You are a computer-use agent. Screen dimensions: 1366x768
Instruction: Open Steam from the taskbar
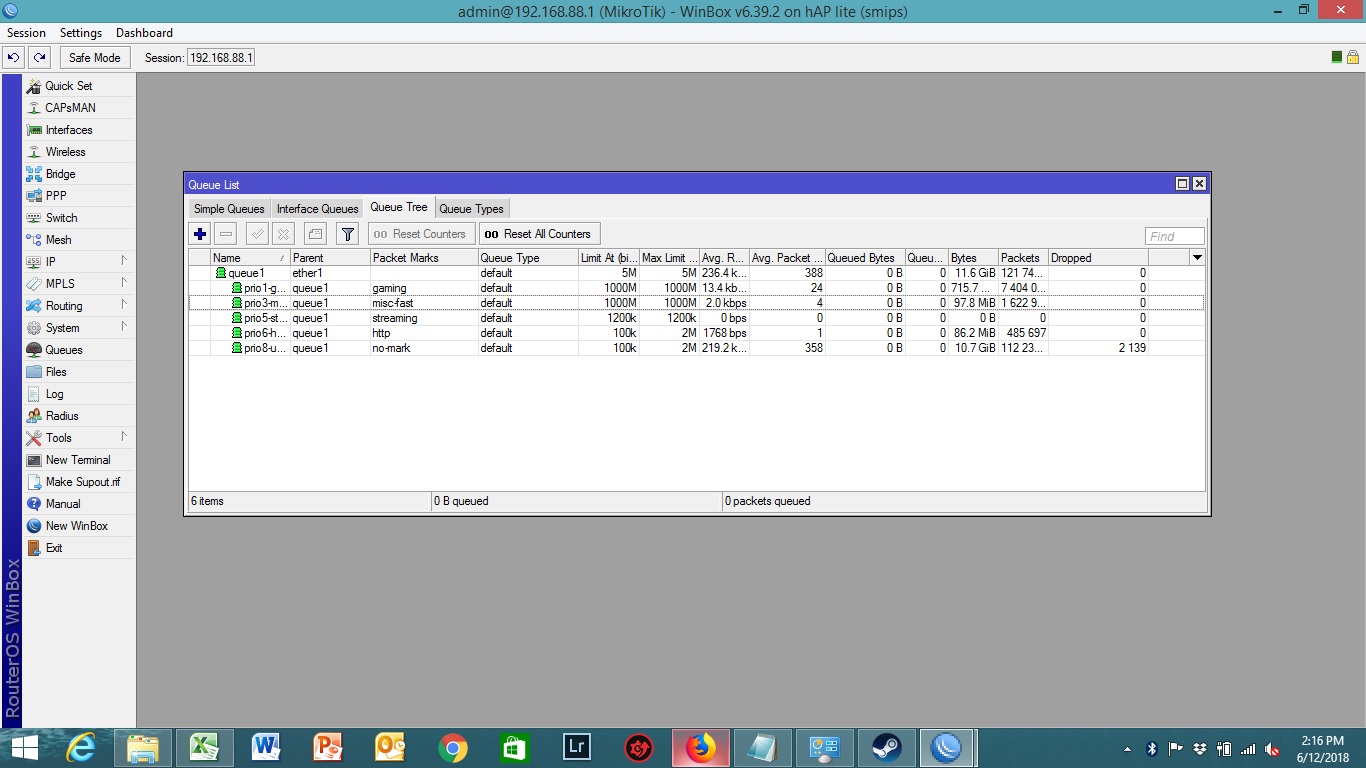[886, 748]
